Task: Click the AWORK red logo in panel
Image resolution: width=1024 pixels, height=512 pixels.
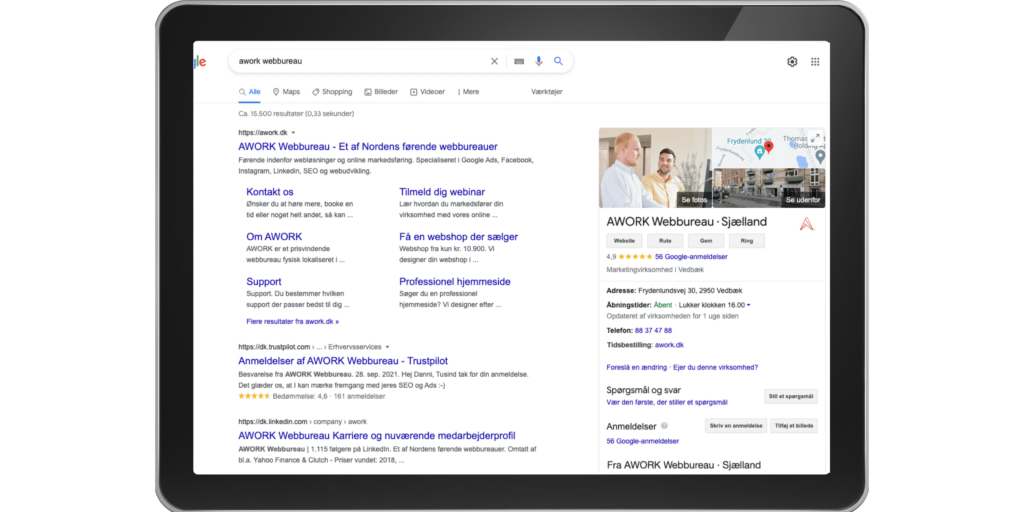Action: click(x=807, y=224)
